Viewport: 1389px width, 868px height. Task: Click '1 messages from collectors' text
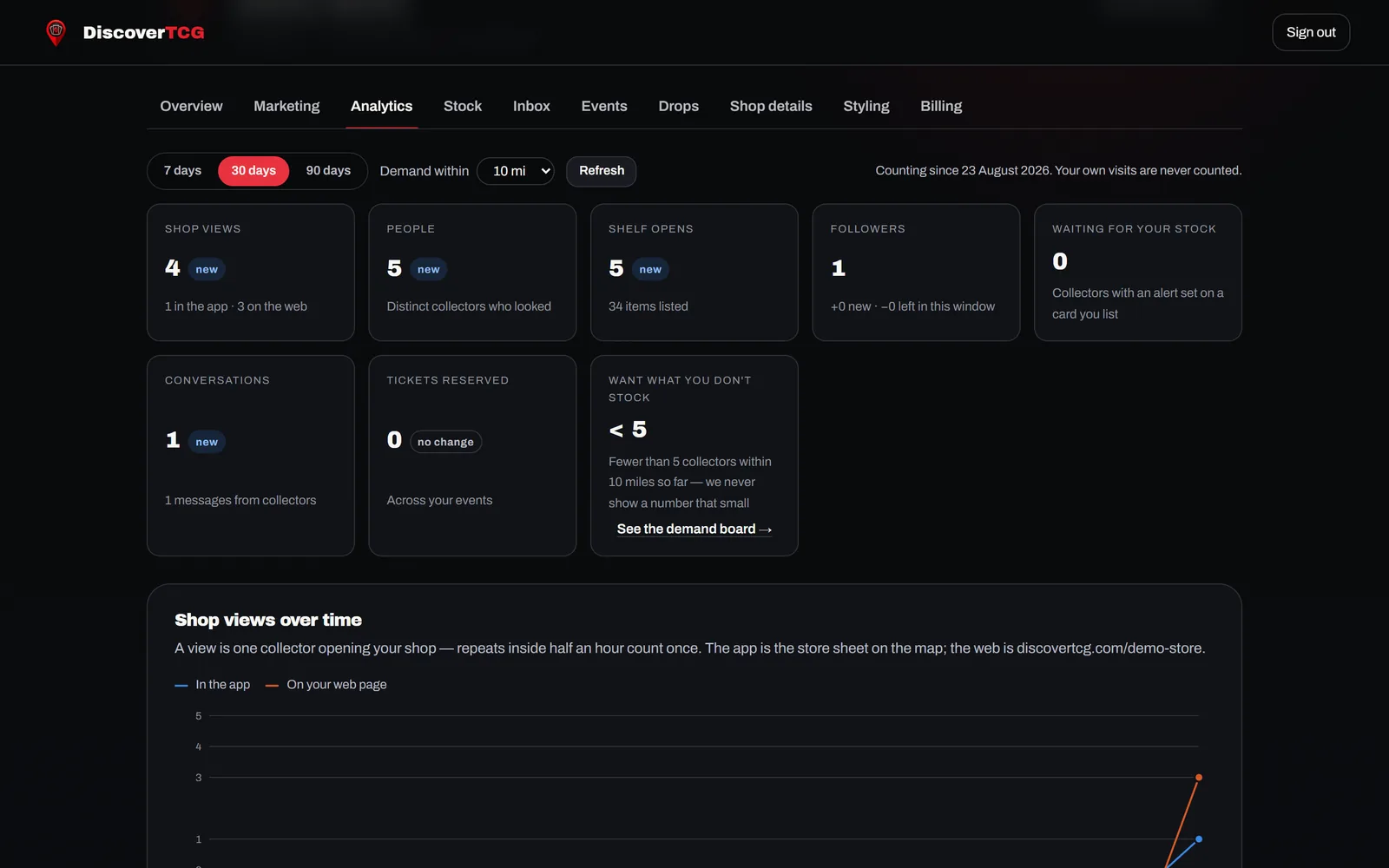(240, 500)
